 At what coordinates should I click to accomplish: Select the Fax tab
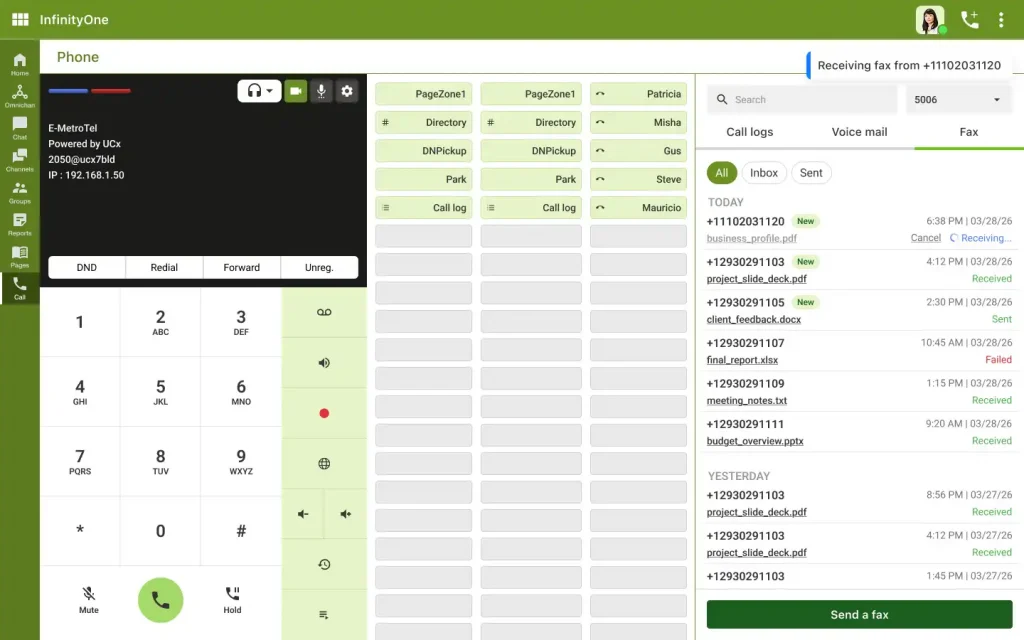tap(968, 132)
